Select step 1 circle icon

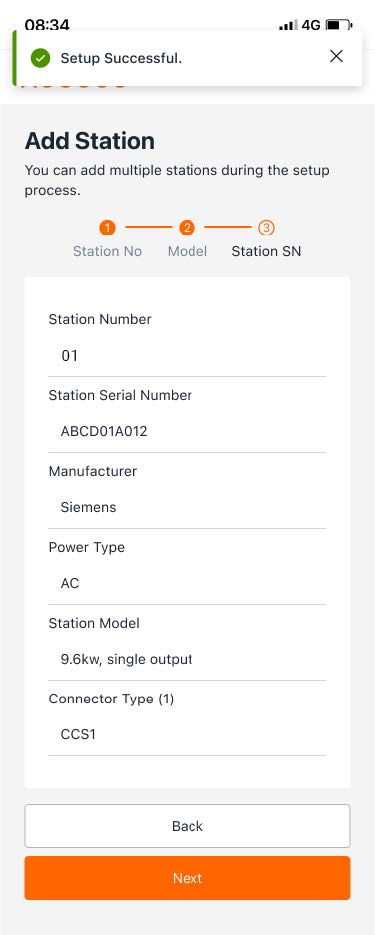(107, 228)
